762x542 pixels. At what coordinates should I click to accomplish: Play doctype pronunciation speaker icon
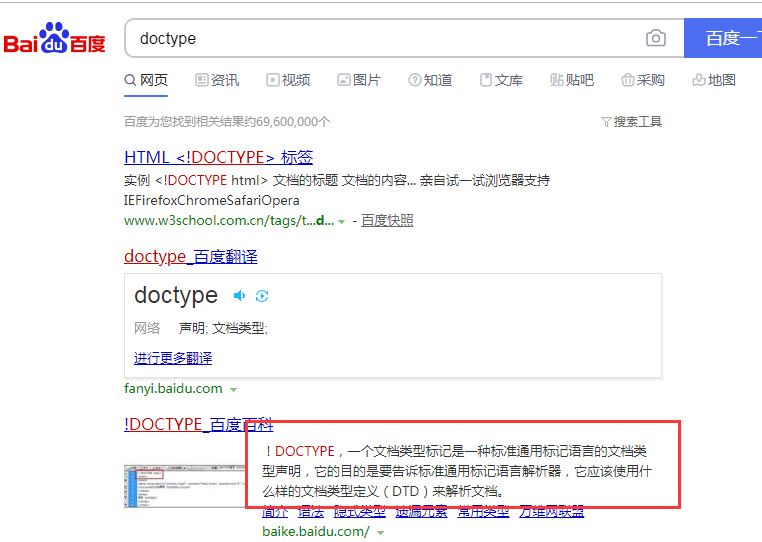coord(240,296)
